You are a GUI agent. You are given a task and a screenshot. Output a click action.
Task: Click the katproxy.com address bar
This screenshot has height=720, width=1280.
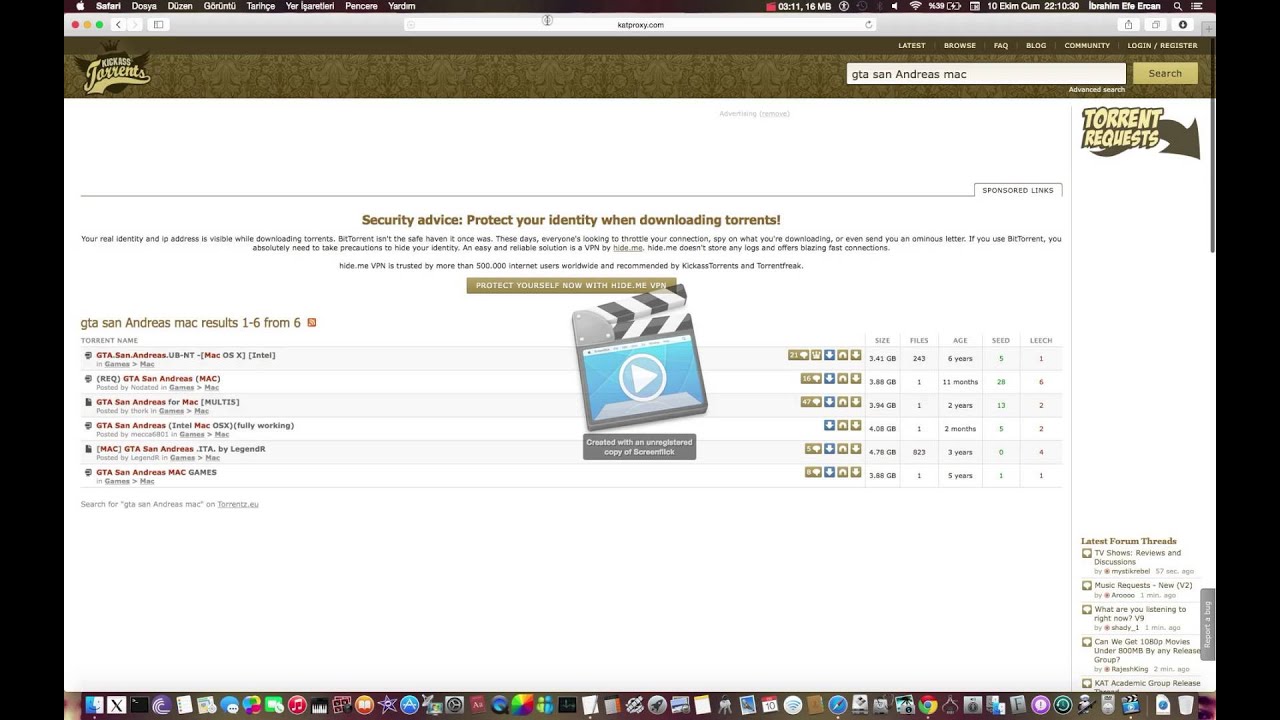[640, 24]
